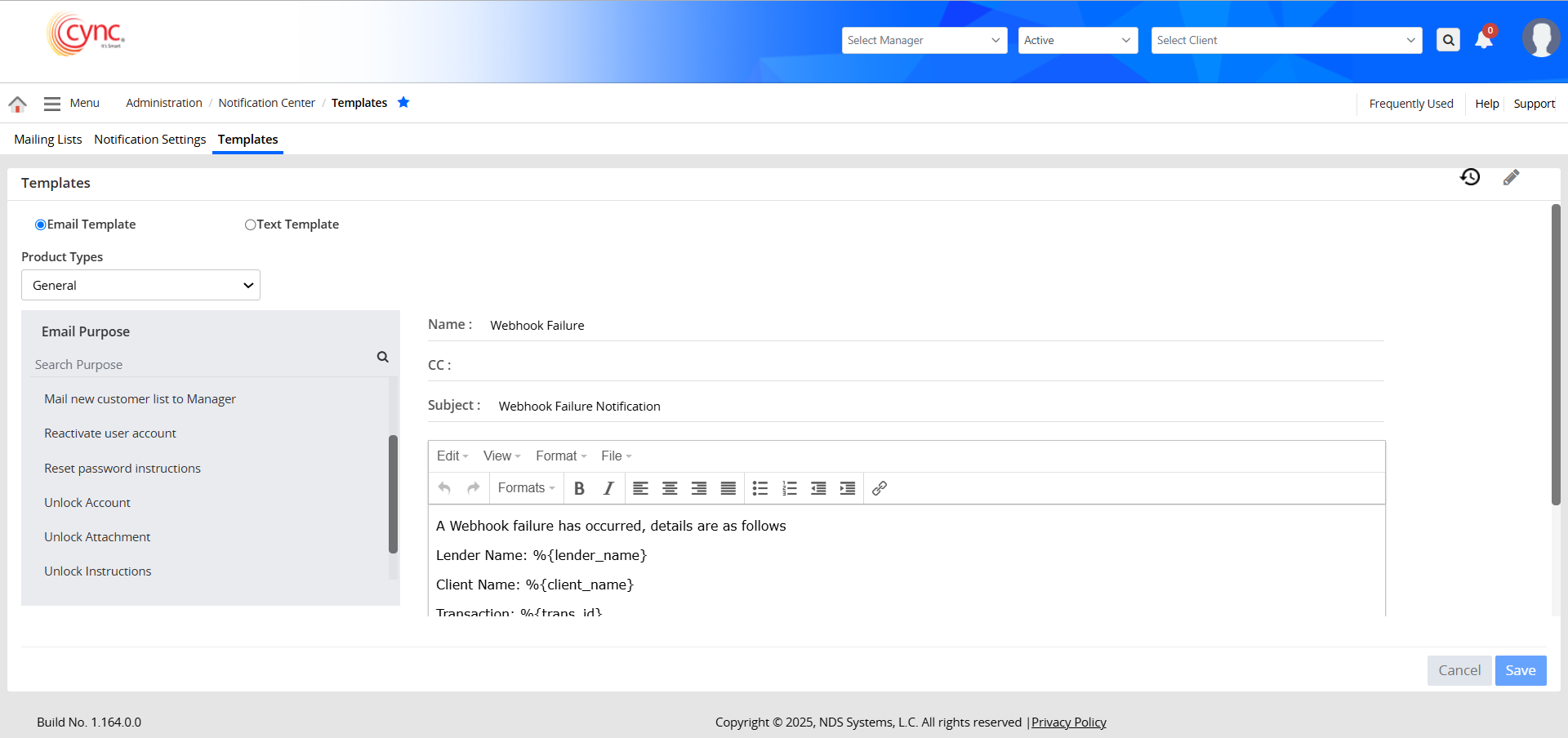Click the Email Purpose search magnifier

click(382, 357)
